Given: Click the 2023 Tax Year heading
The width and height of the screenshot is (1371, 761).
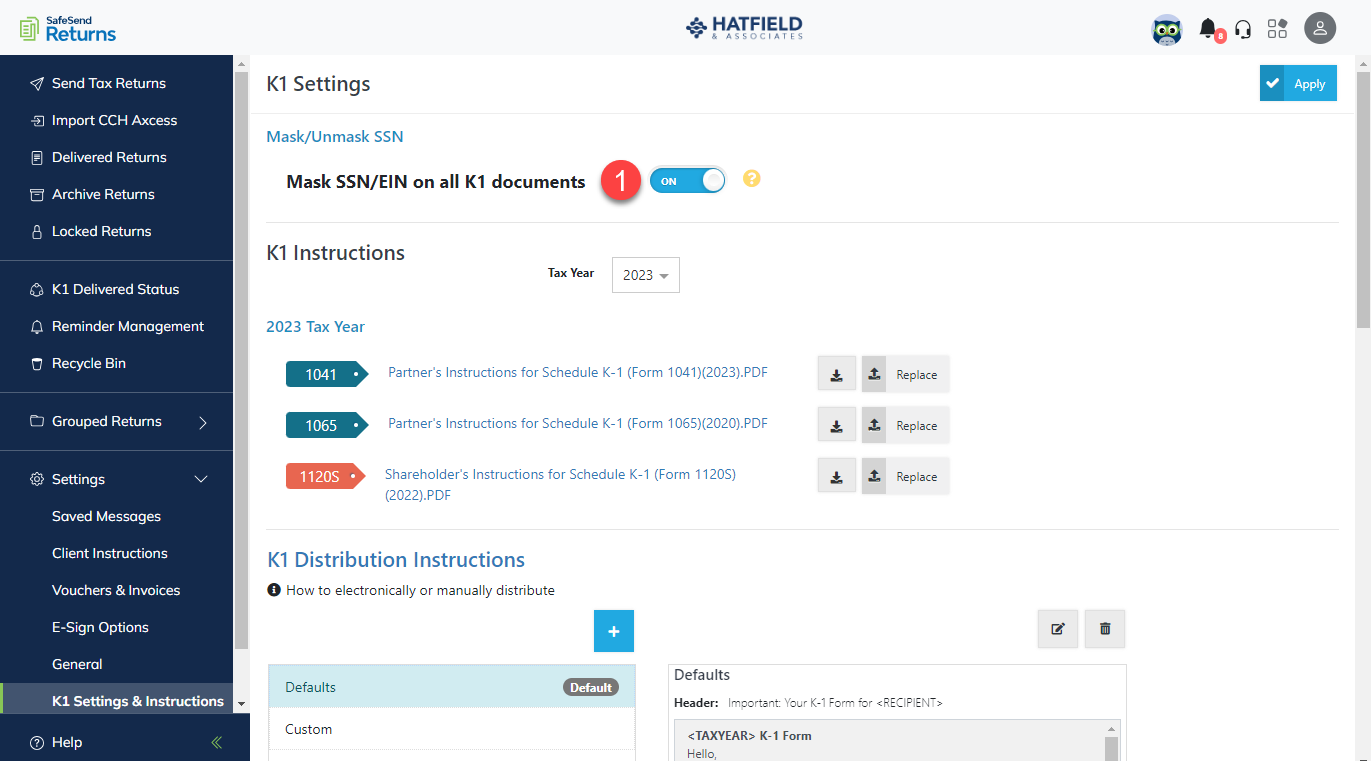Looking at the screenshot, I should (315, 326).
